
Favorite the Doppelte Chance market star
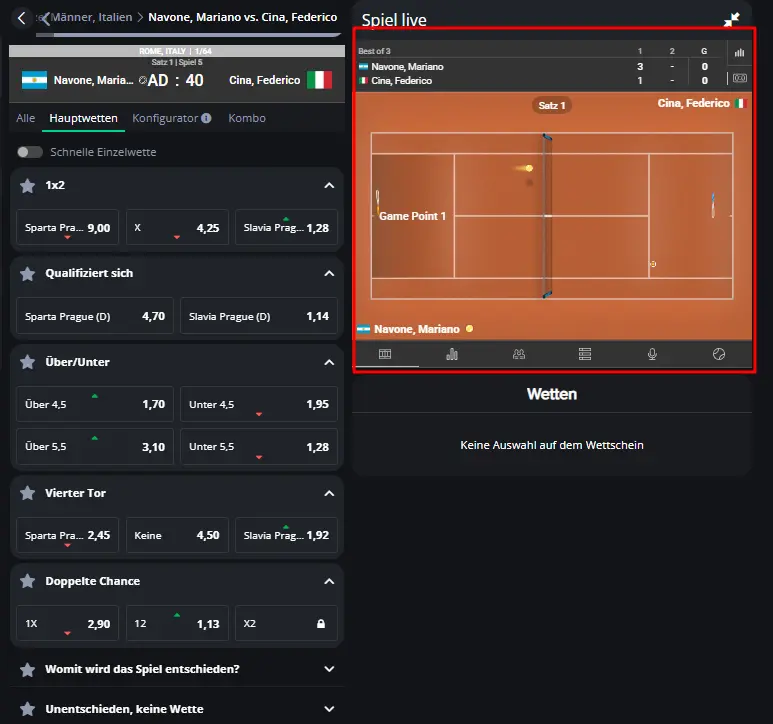point(28,581)
